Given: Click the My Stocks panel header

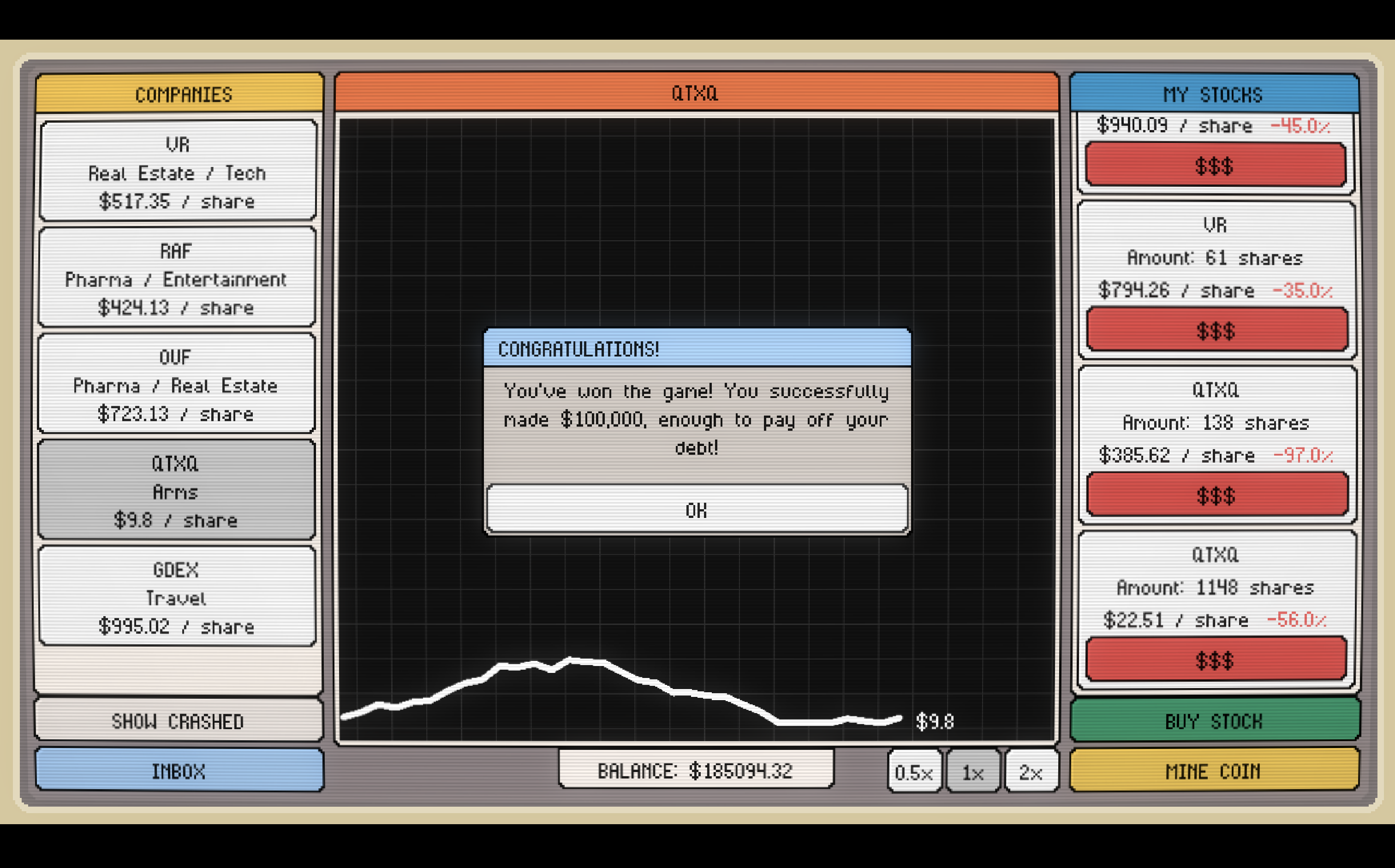Looking at the screenshot, I should 1213,94.
